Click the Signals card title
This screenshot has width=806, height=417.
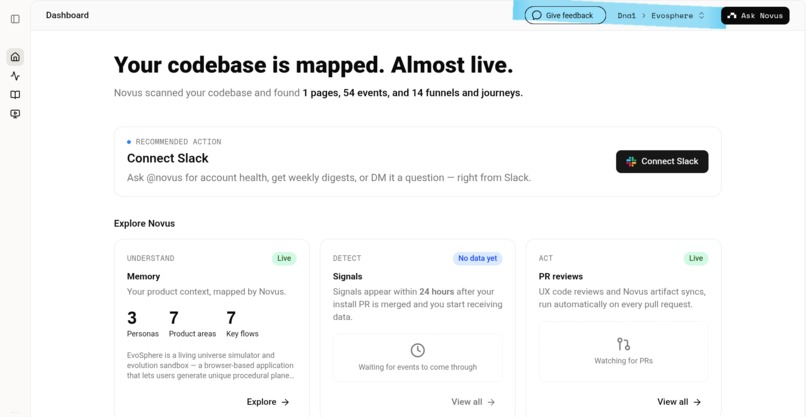point(347,276)
